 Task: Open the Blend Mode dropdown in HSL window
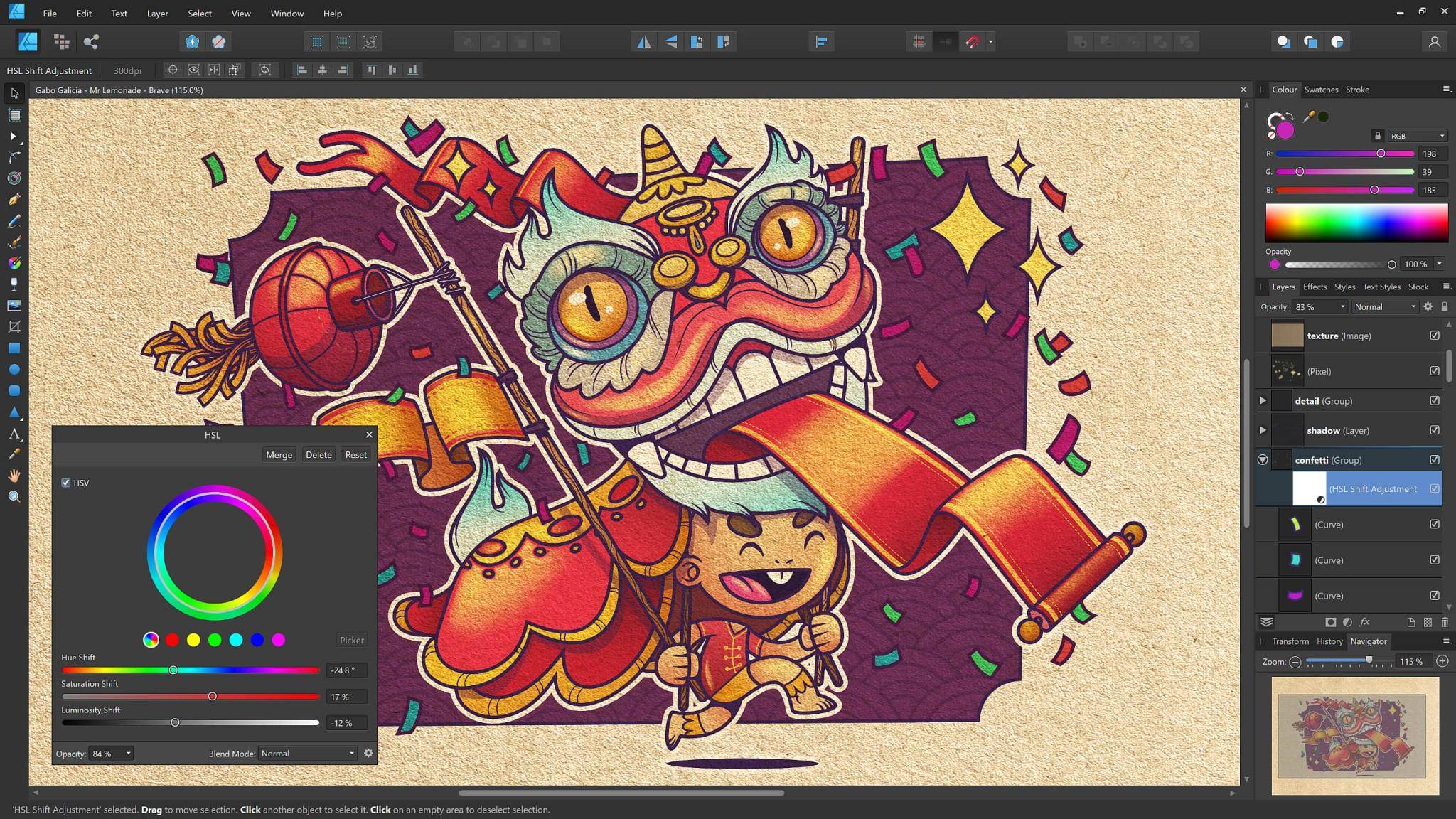pyautogui.click(x=307, y=753)
